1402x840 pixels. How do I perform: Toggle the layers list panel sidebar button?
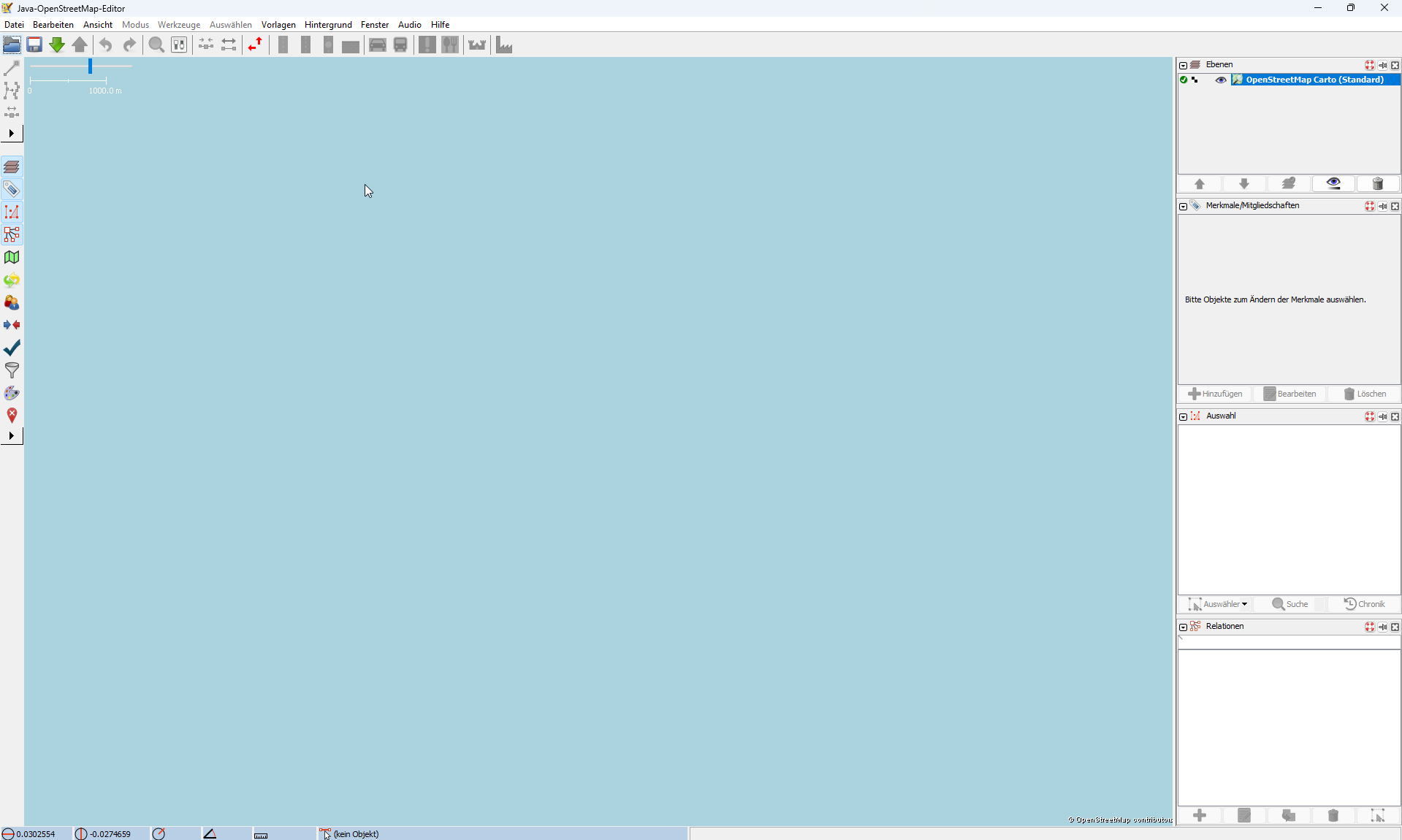point(12,167)
